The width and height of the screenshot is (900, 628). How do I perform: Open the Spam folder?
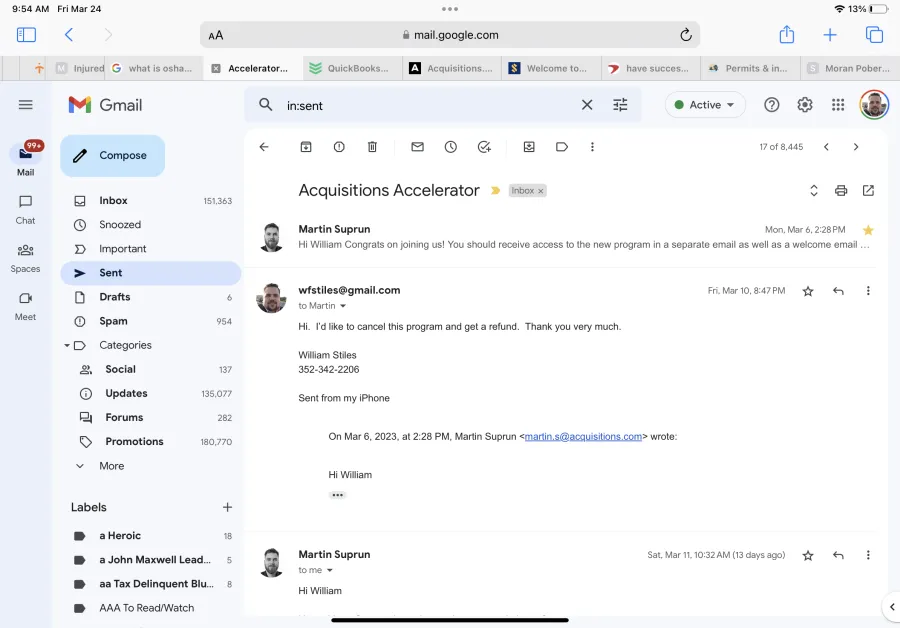click(151, 321)
